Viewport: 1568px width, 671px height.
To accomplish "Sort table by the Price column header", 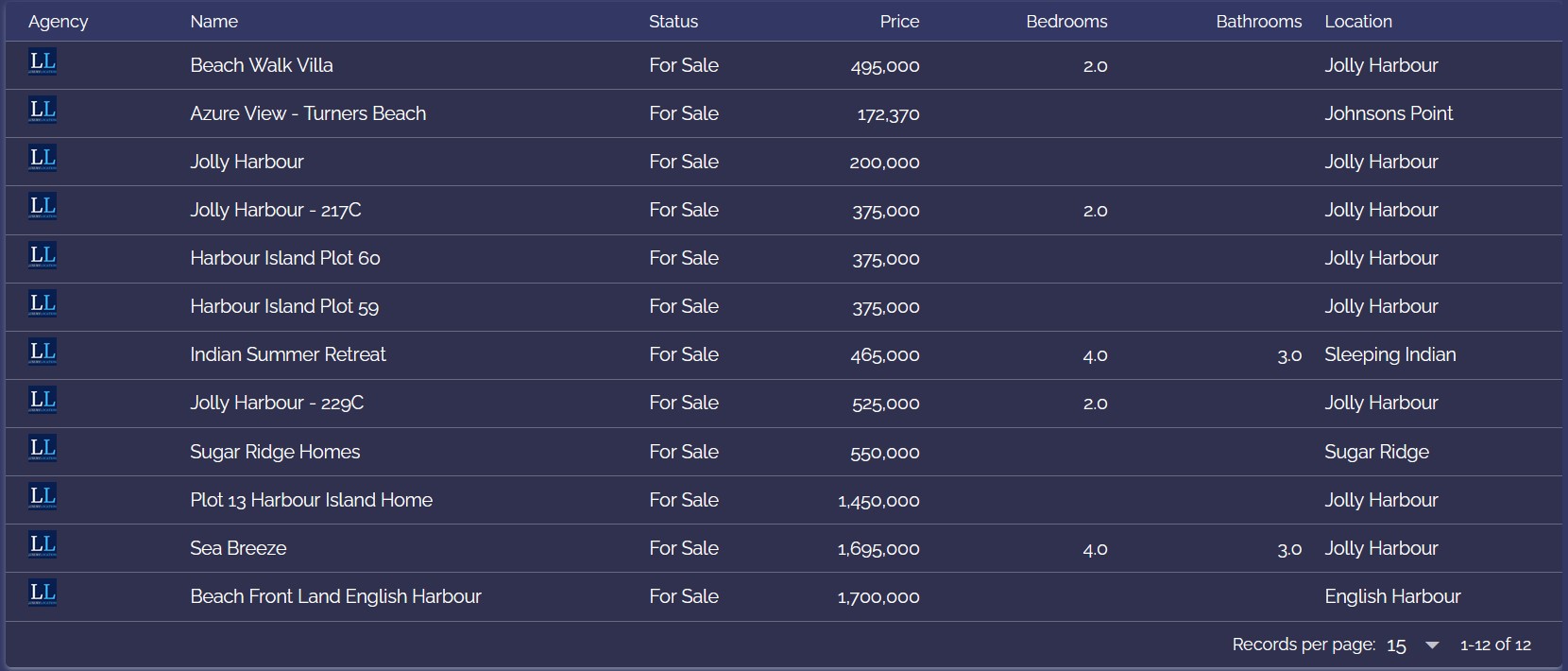I will 898,21.
